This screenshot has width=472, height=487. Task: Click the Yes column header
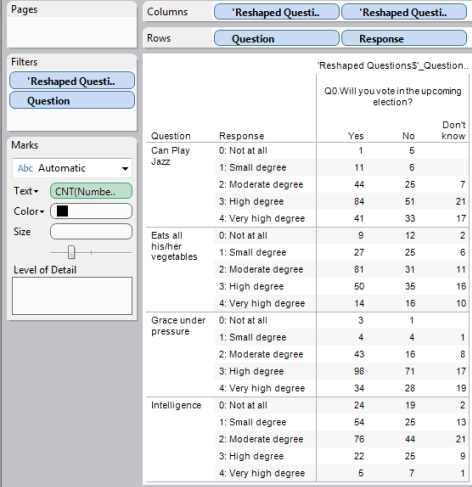pos(356,136)
